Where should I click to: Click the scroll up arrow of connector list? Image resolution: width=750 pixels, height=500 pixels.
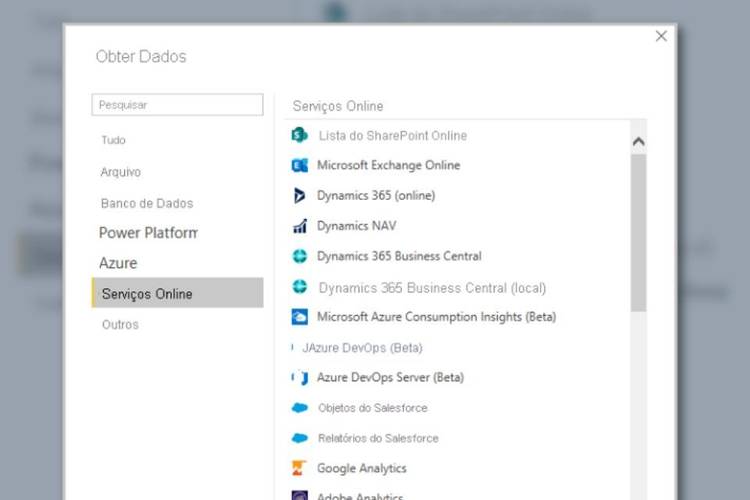tap(639, 142)
